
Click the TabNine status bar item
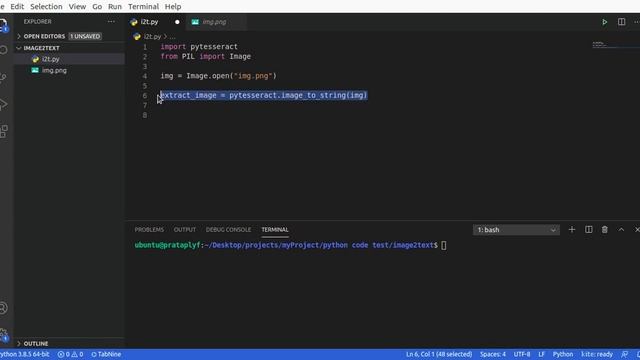pyautogui.click(x=106, y=354)
